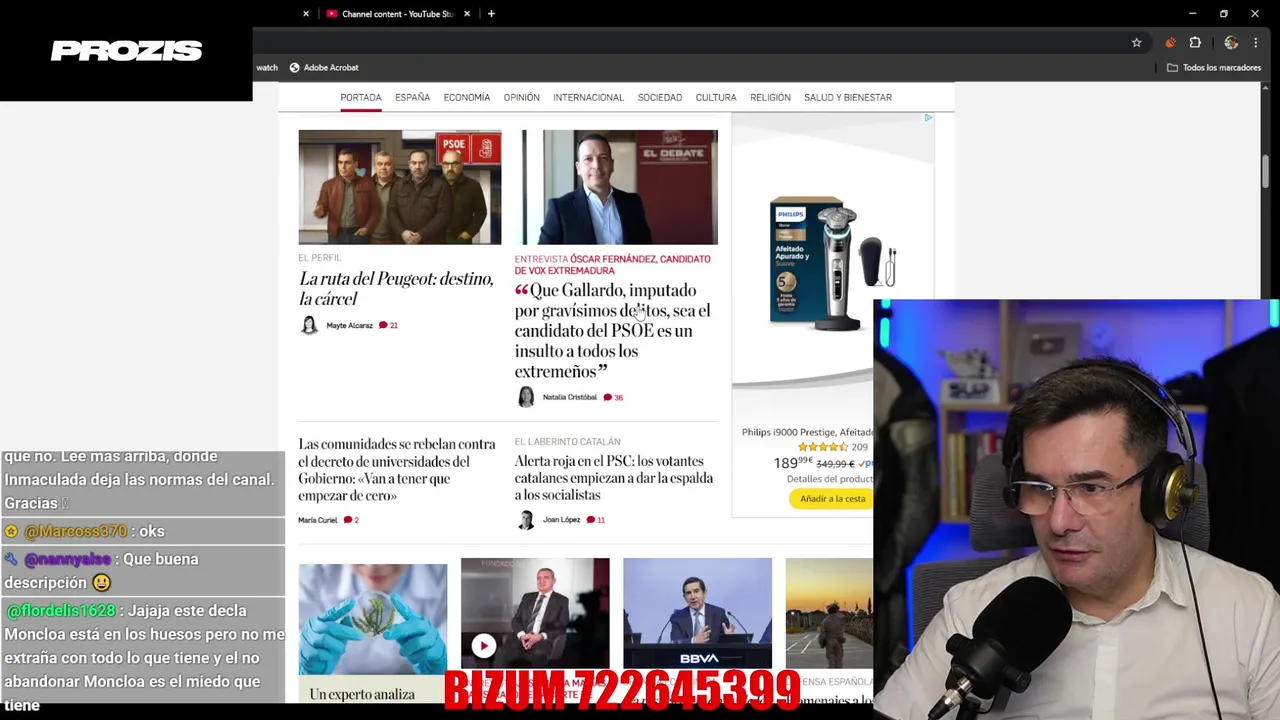The image size is (1280, 720).
Task: Read 'Las comunidades se rebelan' article
Action: [397, 470]
